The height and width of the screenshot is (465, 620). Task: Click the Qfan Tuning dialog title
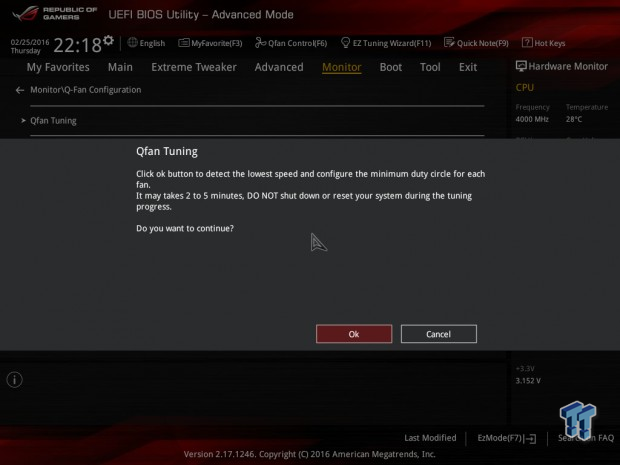pos(167,151)
